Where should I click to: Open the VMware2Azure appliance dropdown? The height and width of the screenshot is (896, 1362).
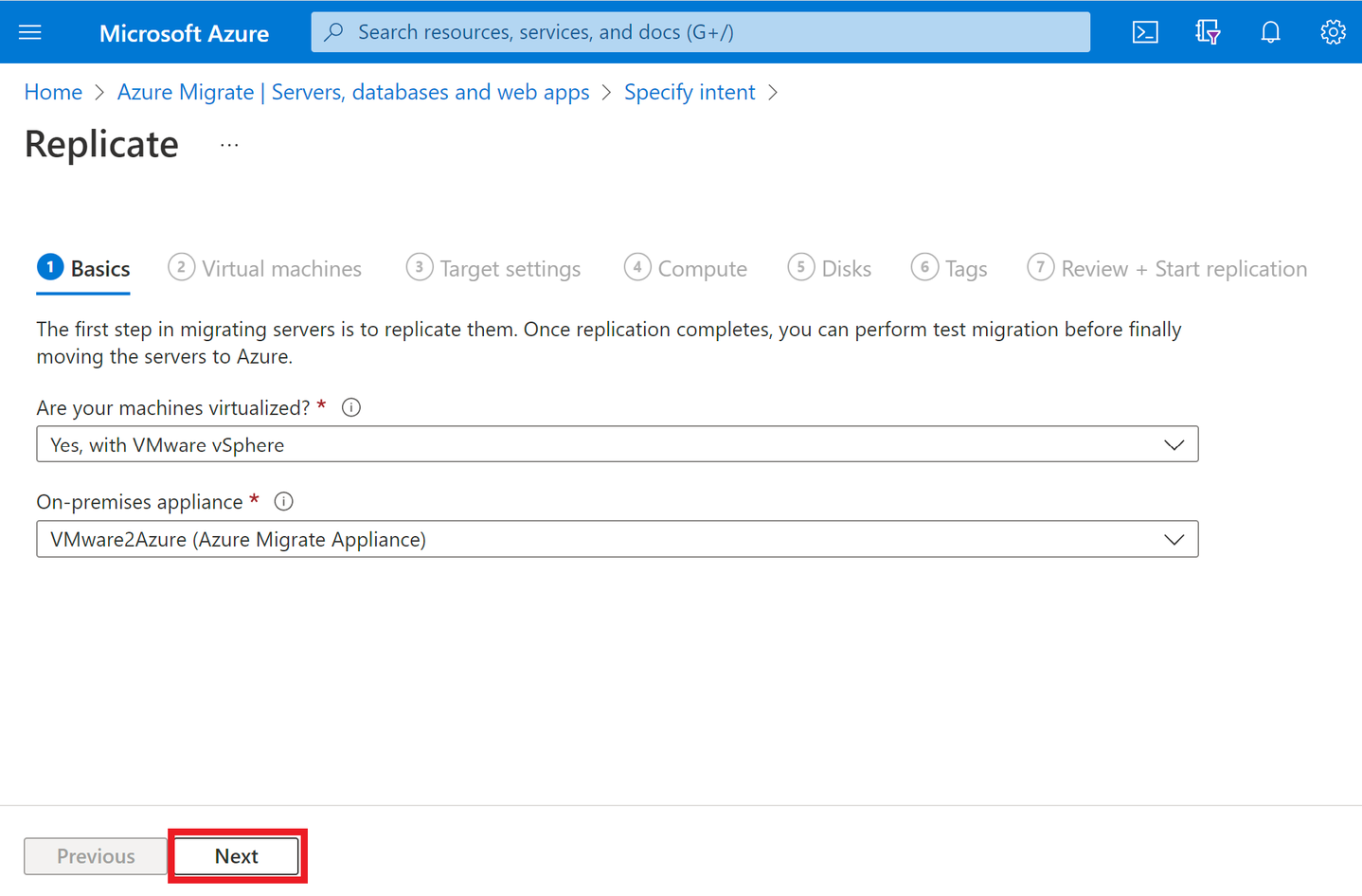pyautogui.click(x=618, y=539)
